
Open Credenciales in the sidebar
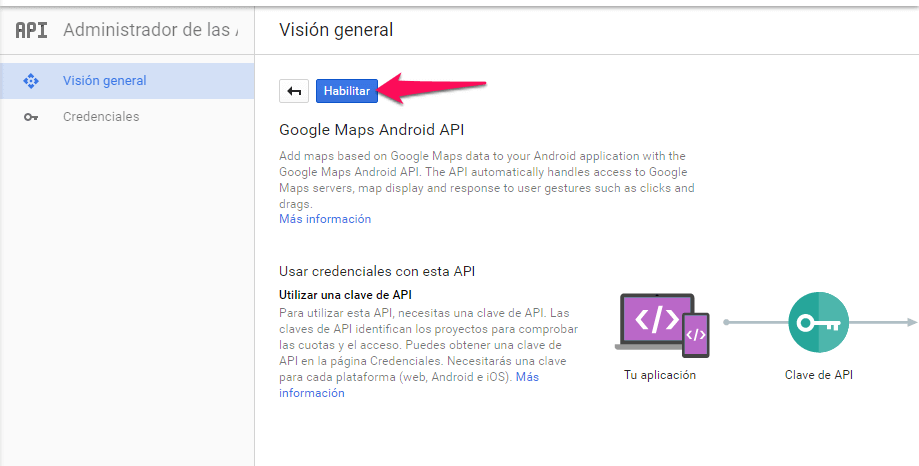coord(127,117)
